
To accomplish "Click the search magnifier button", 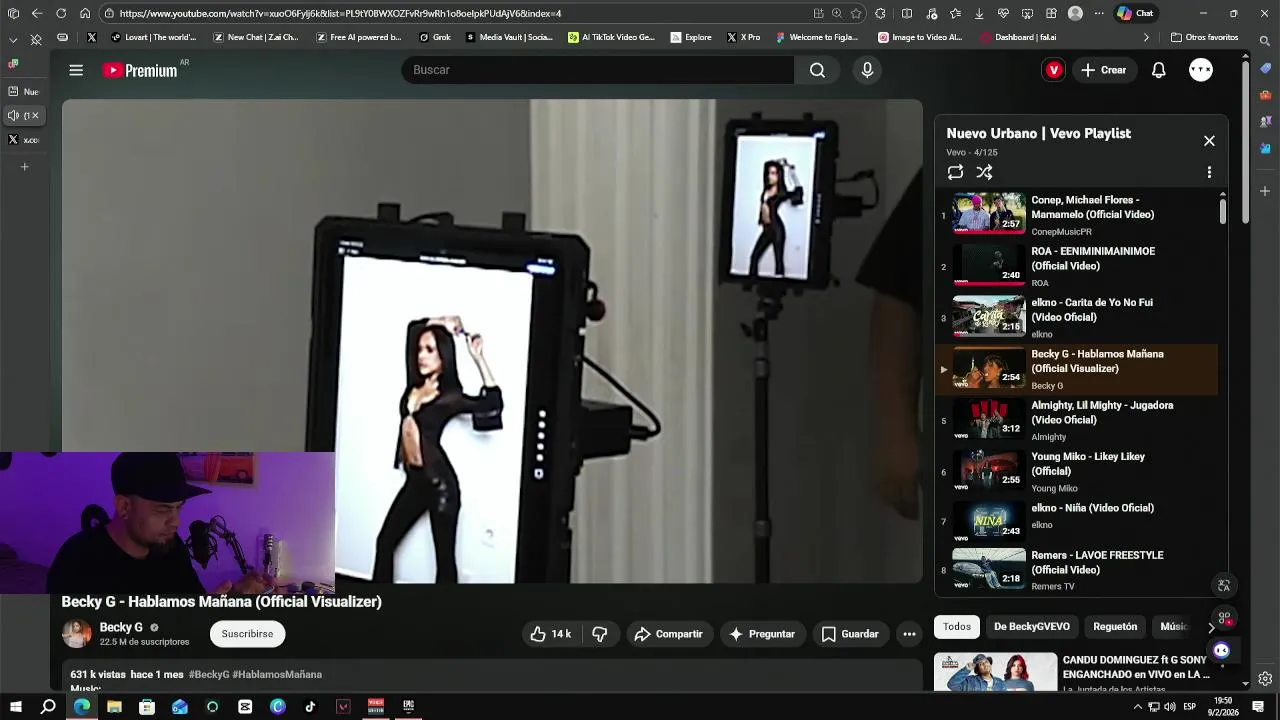I will coord(817,70).
